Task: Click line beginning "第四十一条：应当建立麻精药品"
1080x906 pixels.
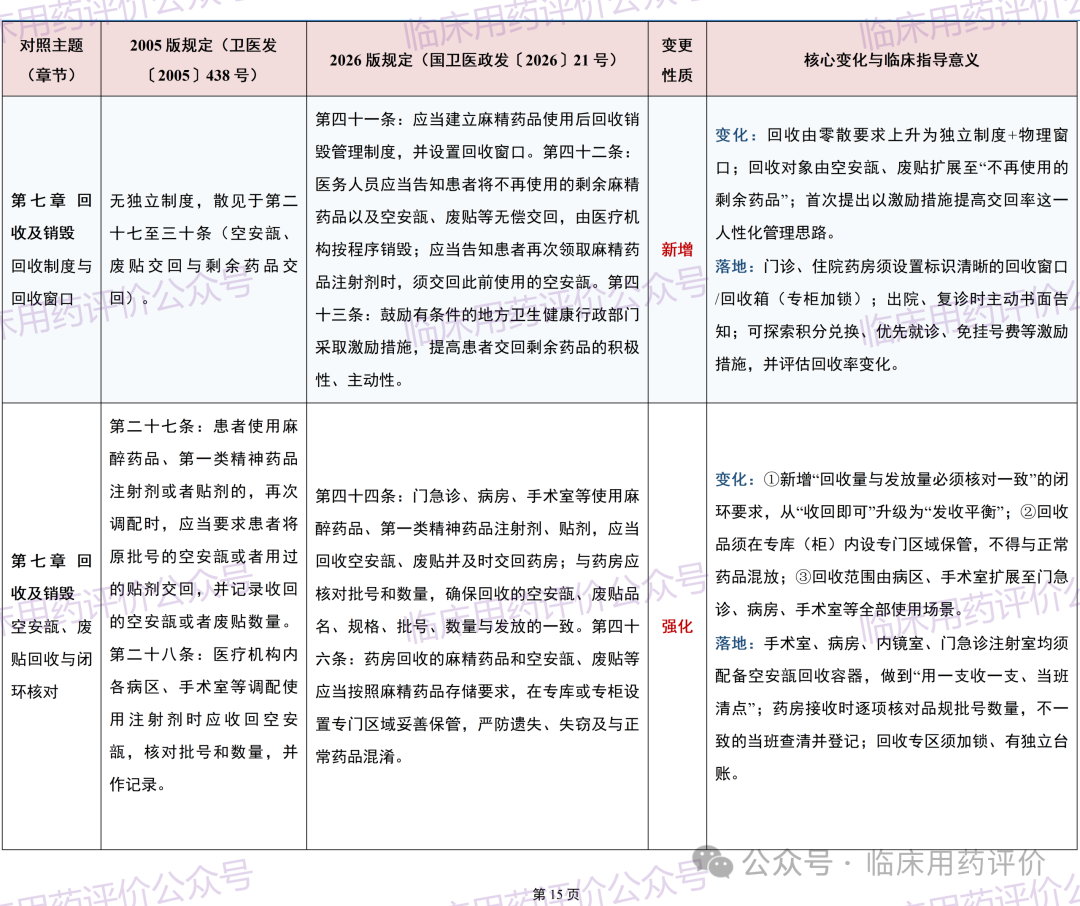Action: 477,119
